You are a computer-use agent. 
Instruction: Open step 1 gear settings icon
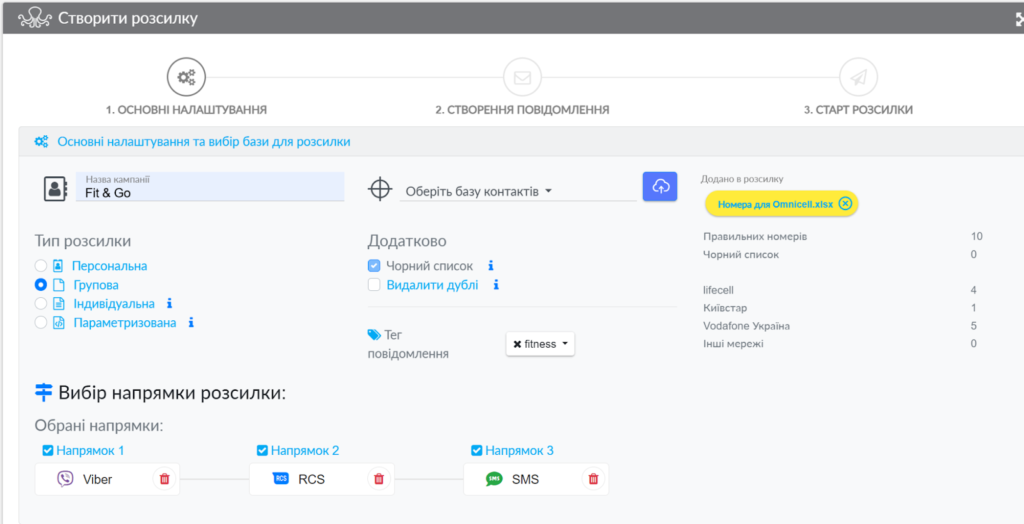[x=187, y=77]
